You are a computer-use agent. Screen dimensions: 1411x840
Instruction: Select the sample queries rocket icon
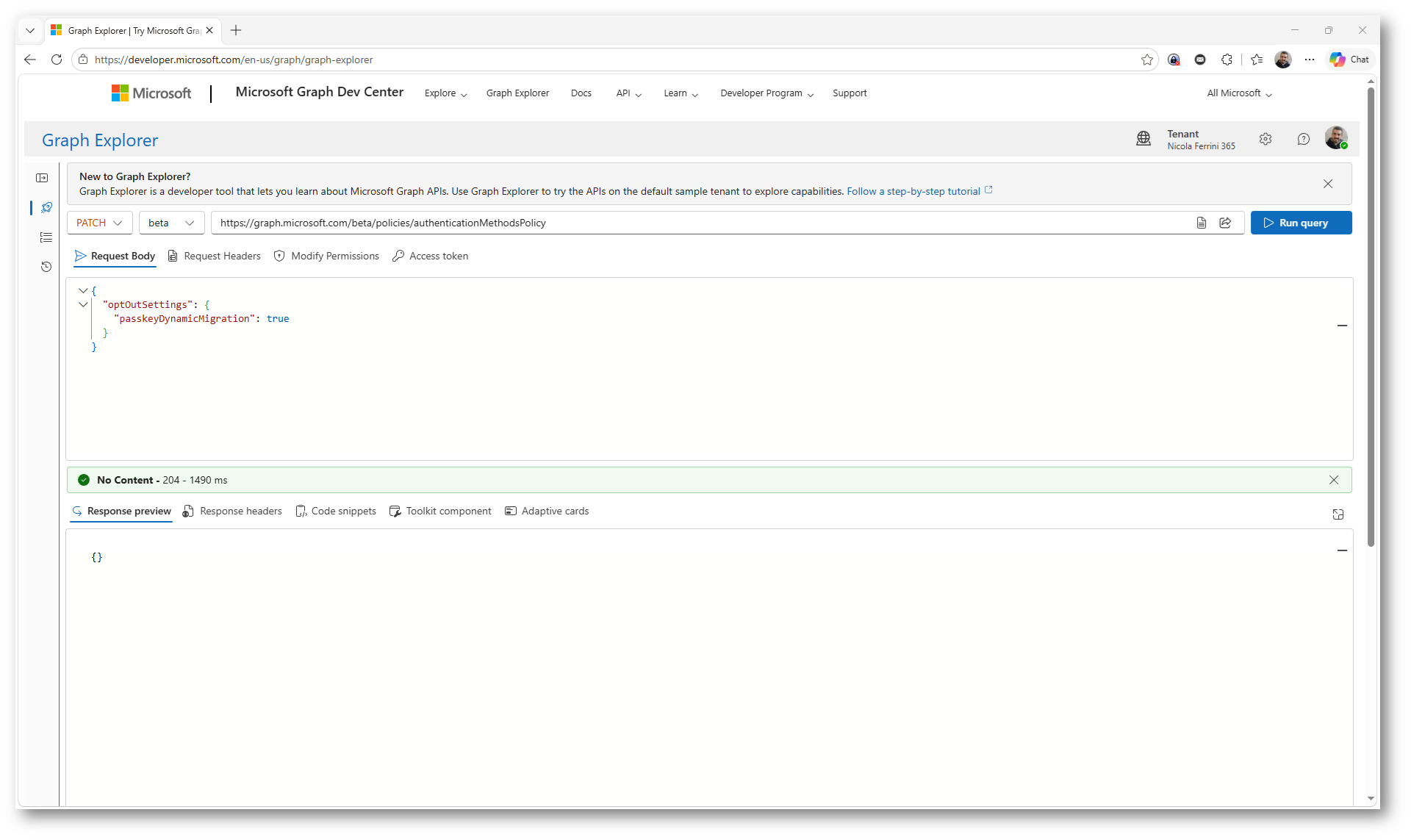click(x=46, y=208)
